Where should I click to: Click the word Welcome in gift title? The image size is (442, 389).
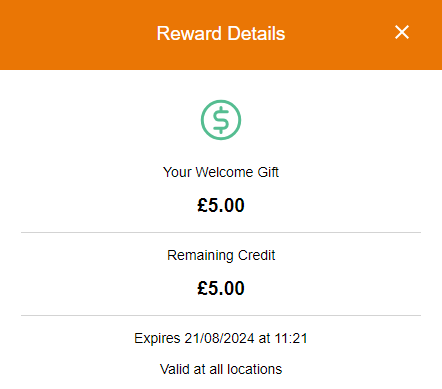point(224,172)
